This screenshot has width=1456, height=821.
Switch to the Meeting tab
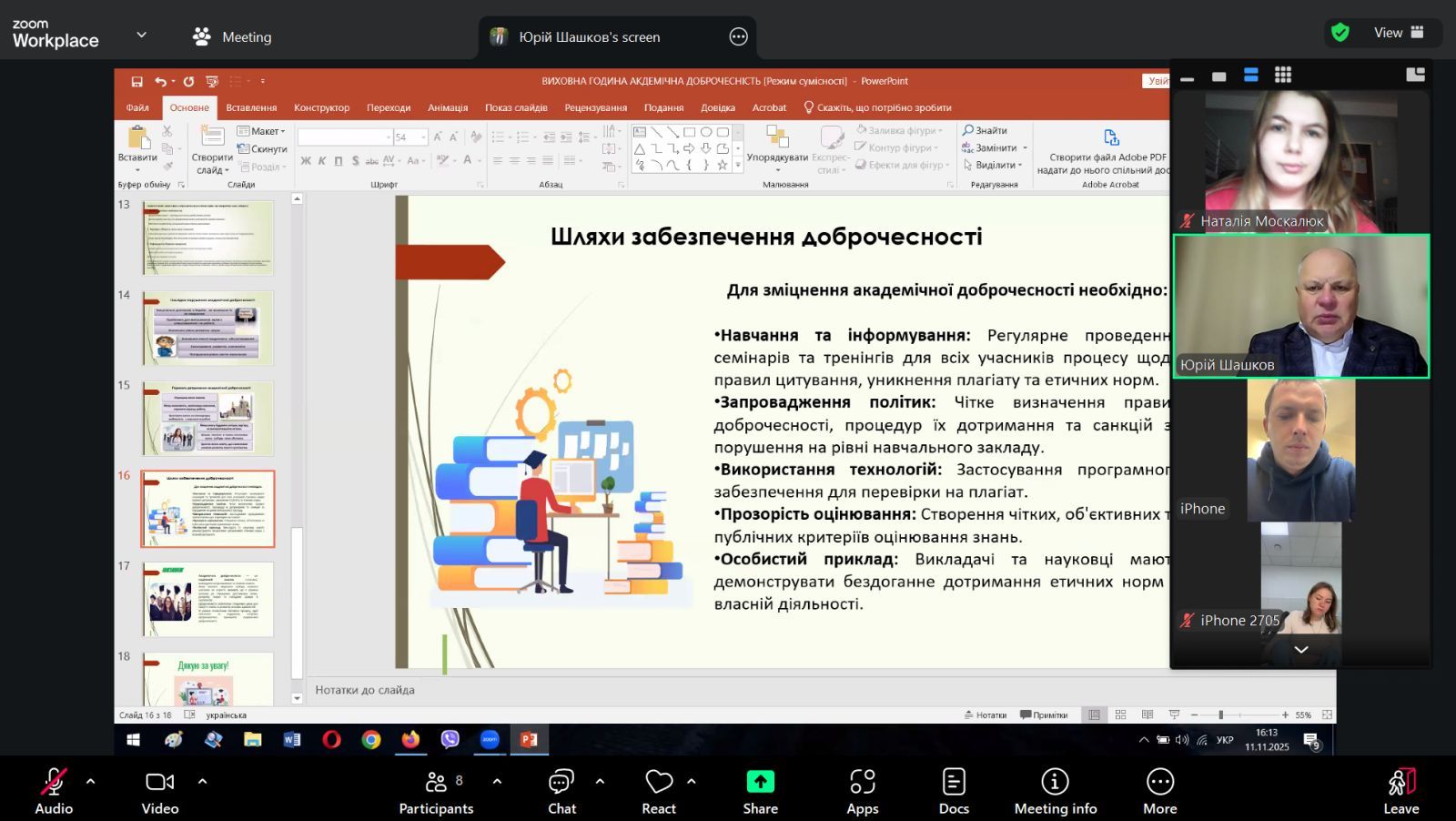coord(233,36)
